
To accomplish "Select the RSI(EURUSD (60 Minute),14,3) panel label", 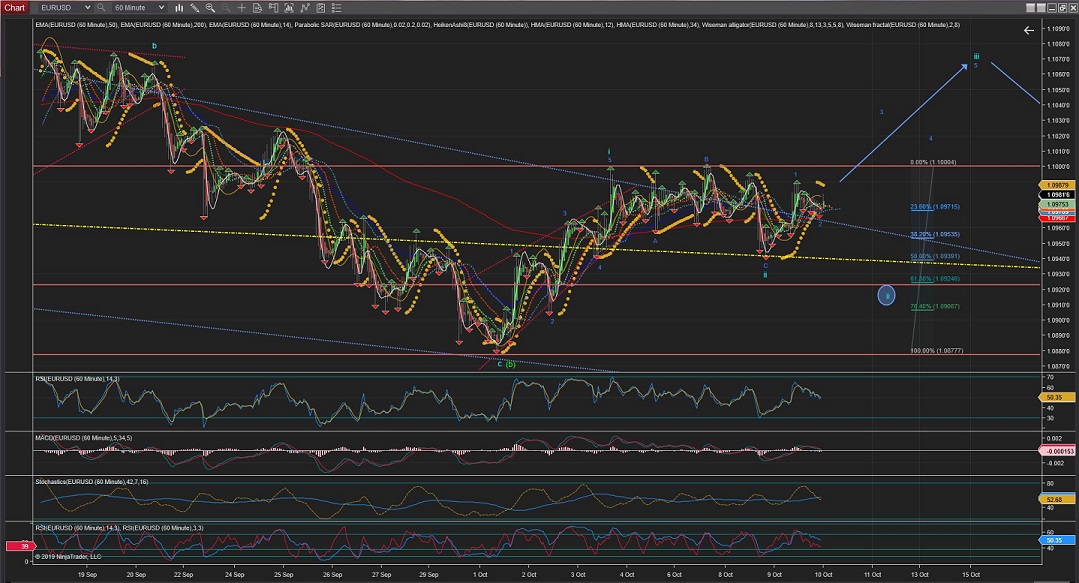I will point(77,379).
